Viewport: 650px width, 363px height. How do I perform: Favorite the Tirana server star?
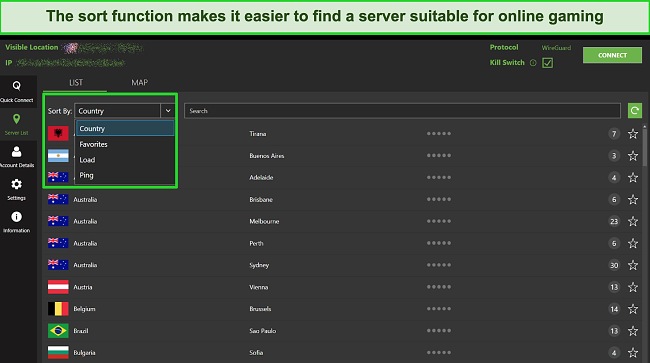(x=633, y=134)
